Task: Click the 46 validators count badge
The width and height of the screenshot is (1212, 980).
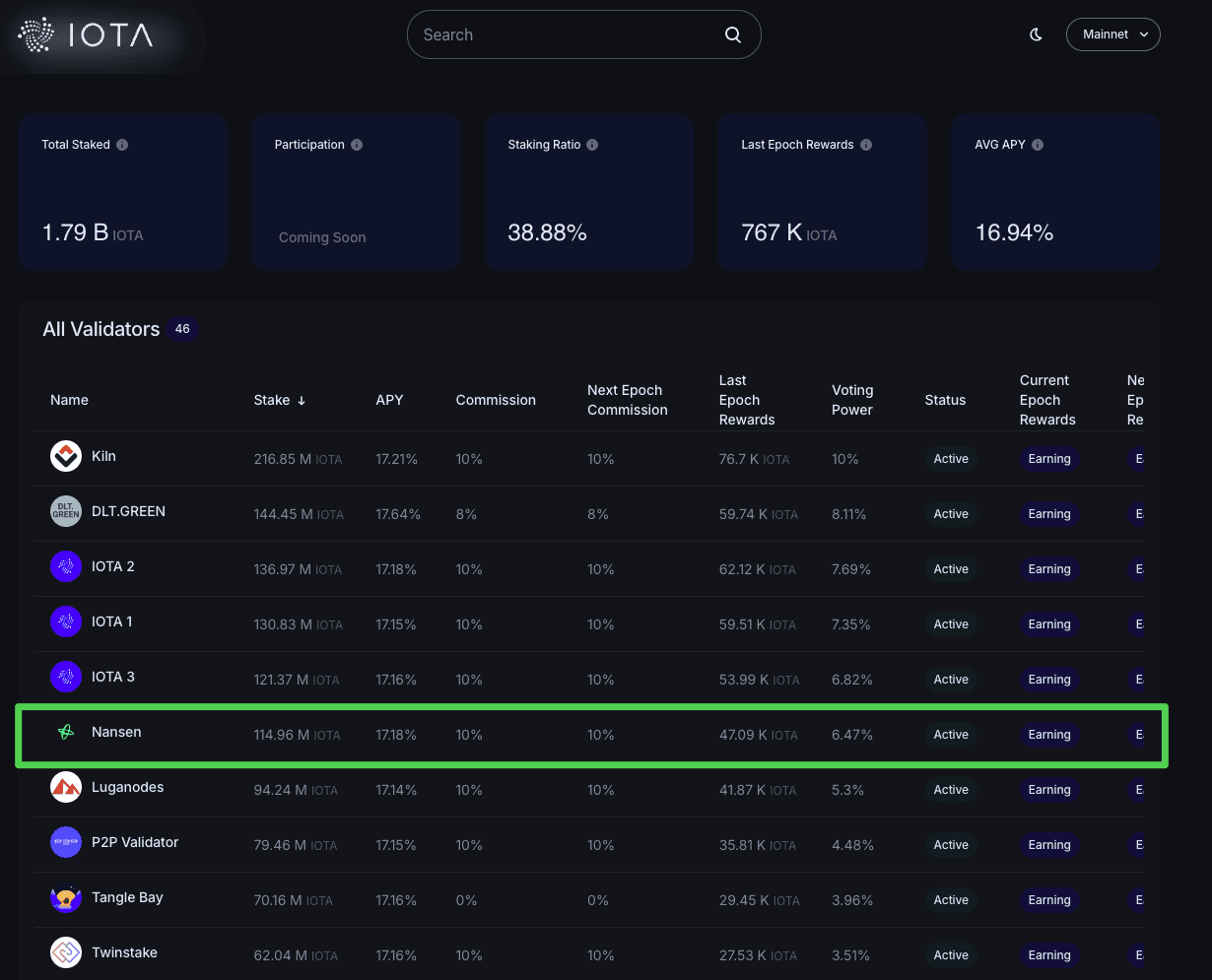Action: click(x=182, y=329)
